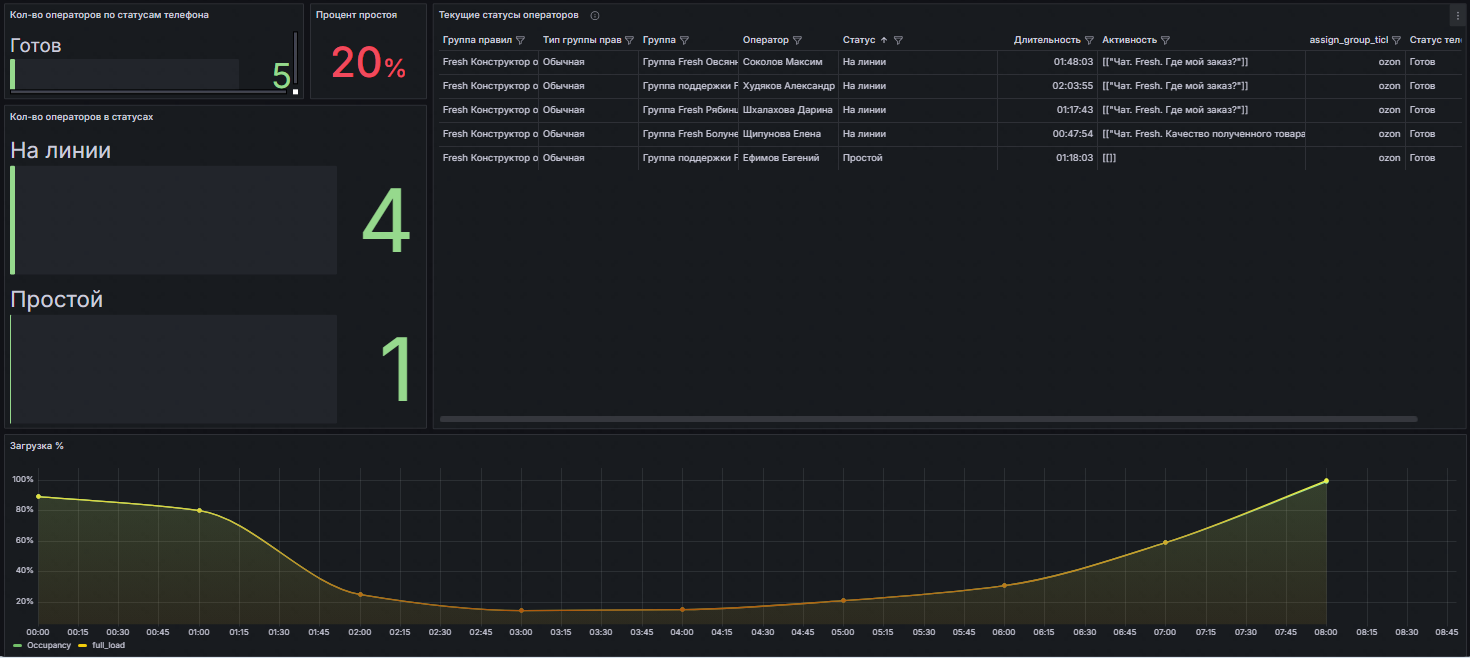Open Загрузка % panel title menu

37,446
